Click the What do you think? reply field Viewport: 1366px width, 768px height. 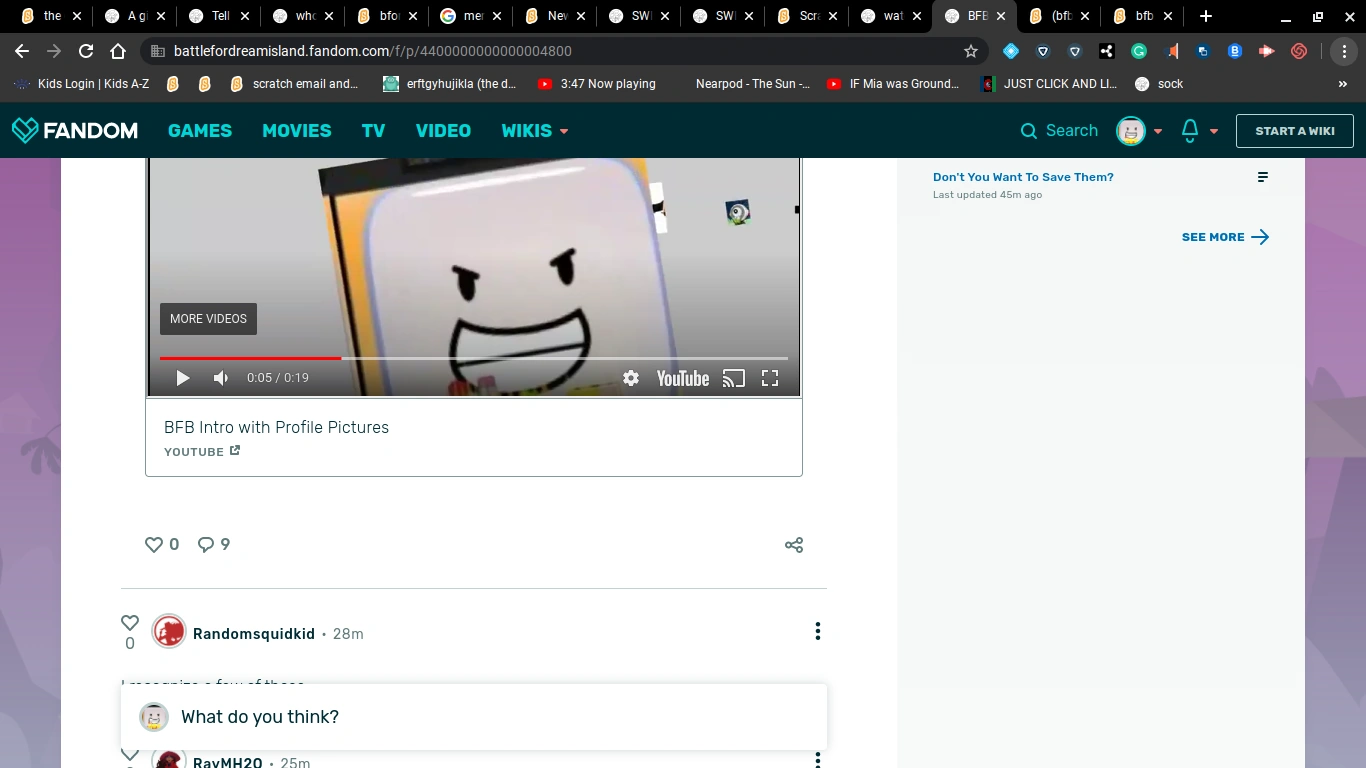pyautogui.click(x=474, y=717)
